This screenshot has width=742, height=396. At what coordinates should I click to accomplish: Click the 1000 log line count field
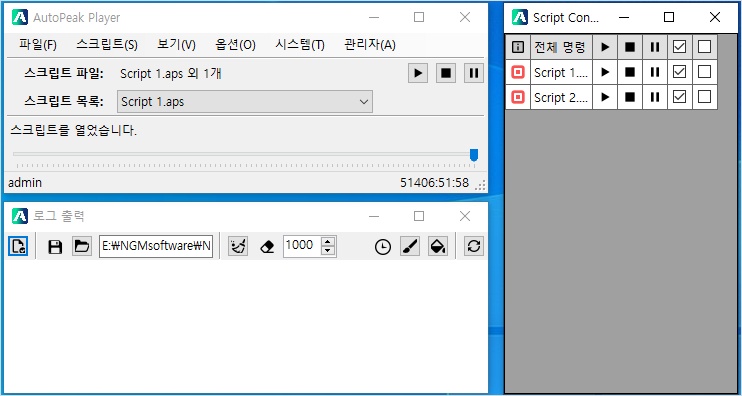(302, 246)
